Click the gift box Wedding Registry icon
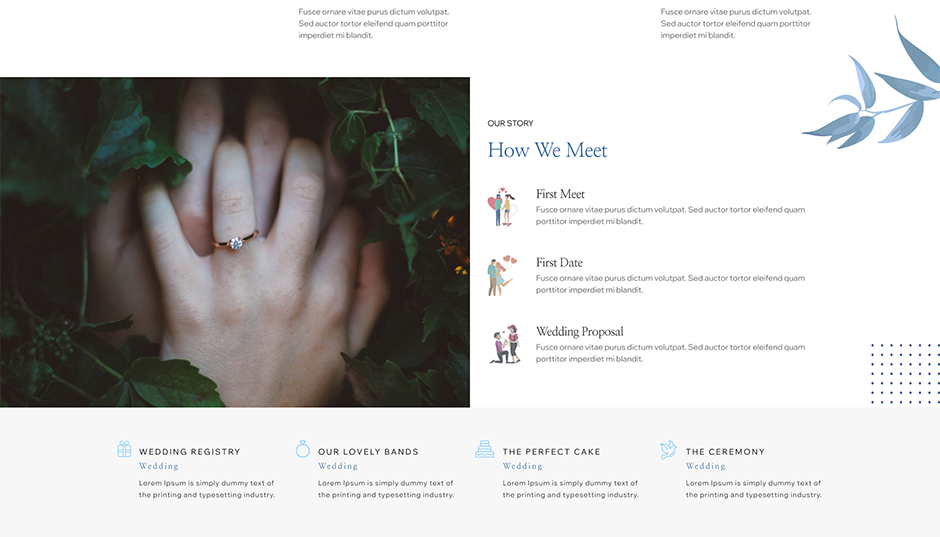940x537 pixels. [124, 449]
